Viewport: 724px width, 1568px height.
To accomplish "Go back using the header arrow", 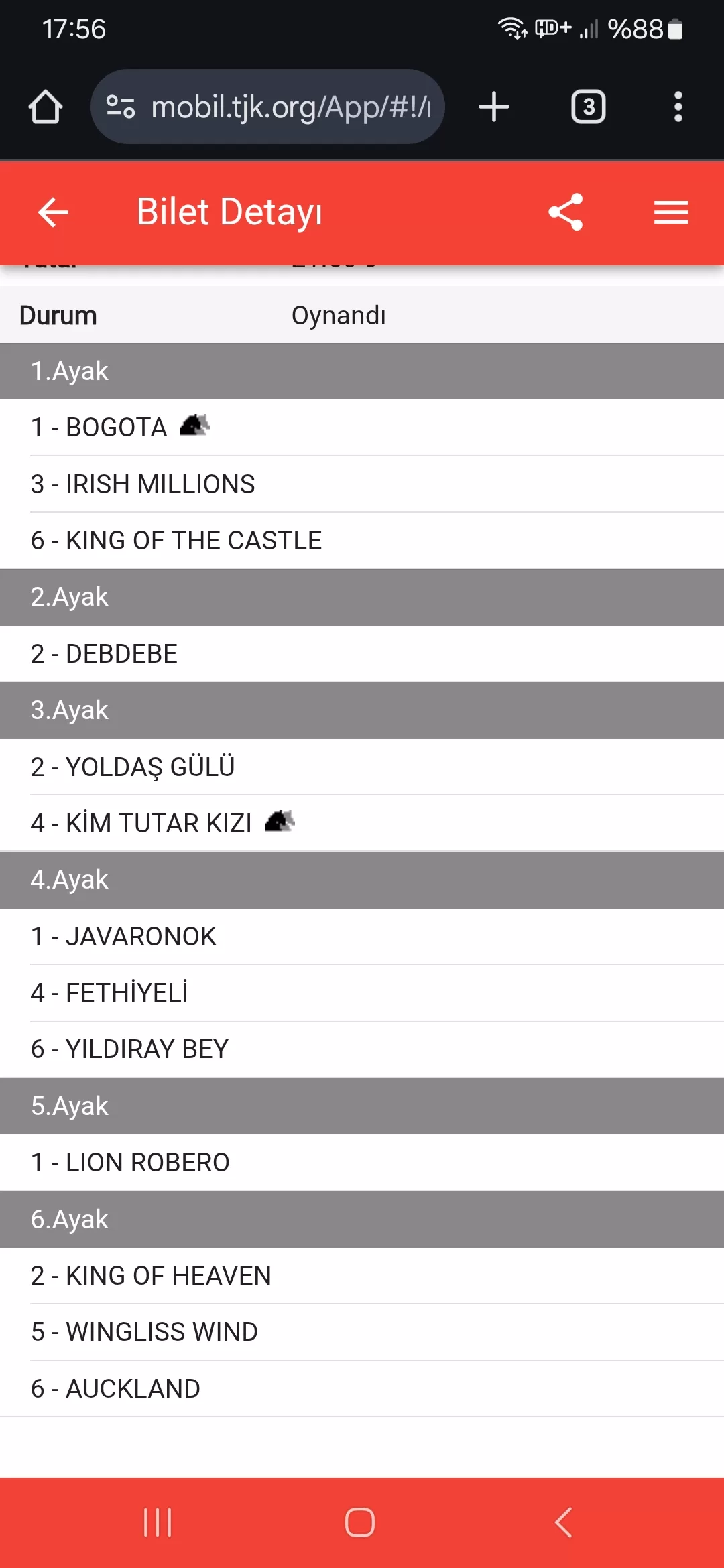I will pos(54,212).
